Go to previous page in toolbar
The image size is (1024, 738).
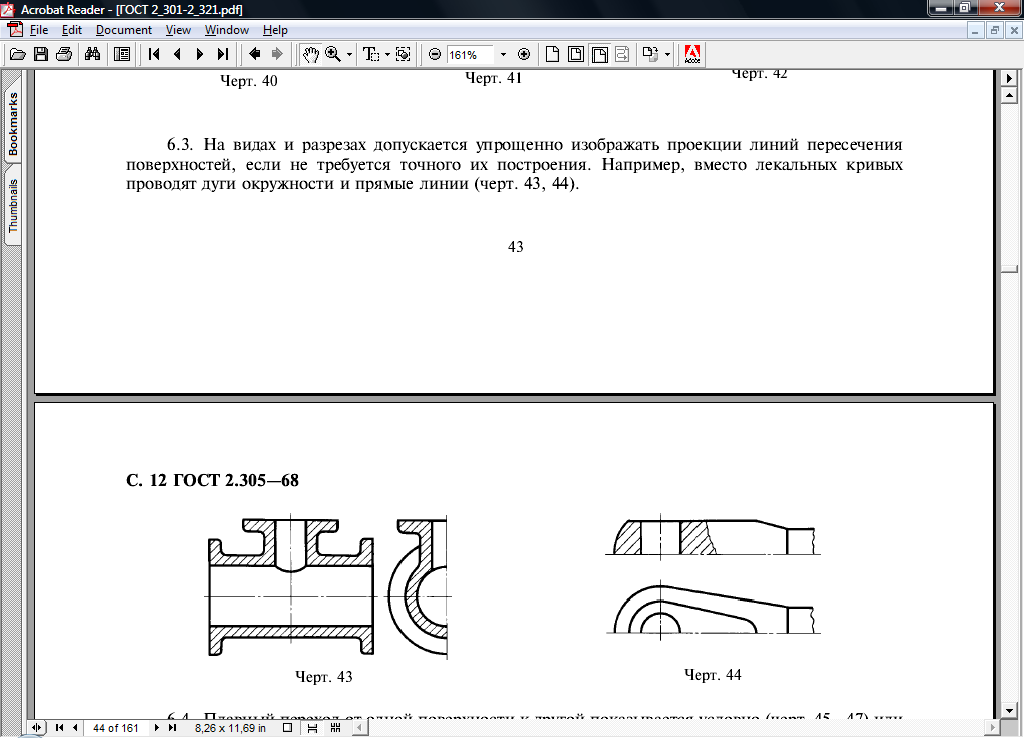177,55
